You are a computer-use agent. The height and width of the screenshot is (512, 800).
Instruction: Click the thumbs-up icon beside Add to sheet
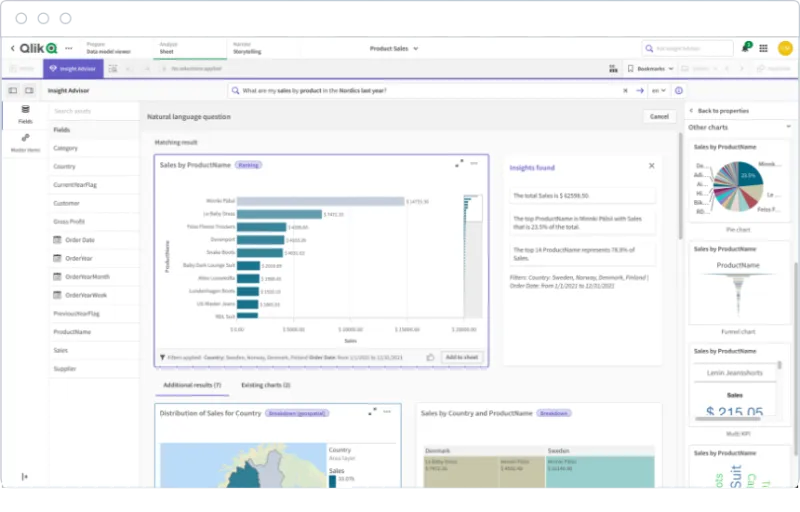[430, 357]
